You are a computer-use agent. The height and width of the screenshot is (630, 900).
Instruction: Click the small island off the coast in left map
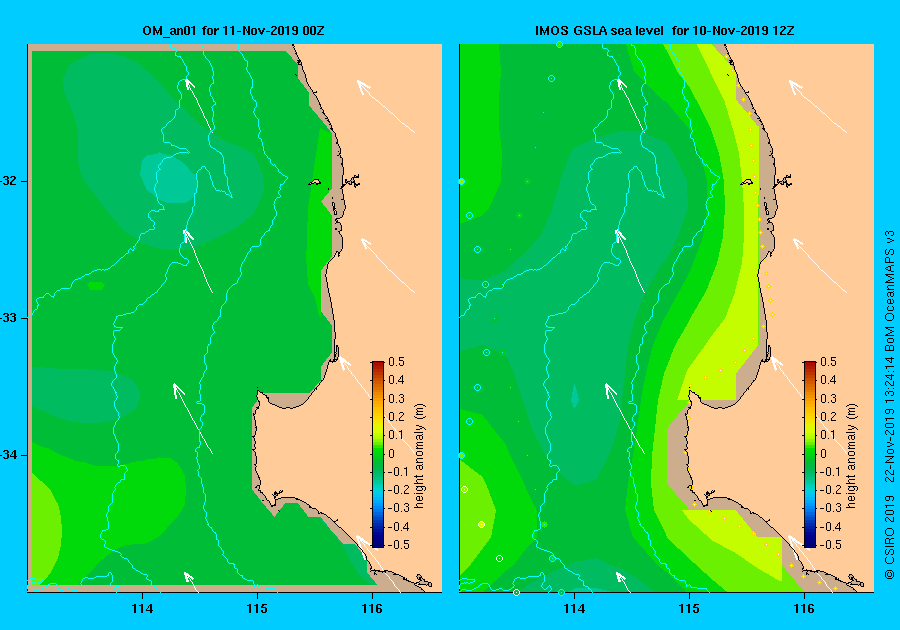315,182
